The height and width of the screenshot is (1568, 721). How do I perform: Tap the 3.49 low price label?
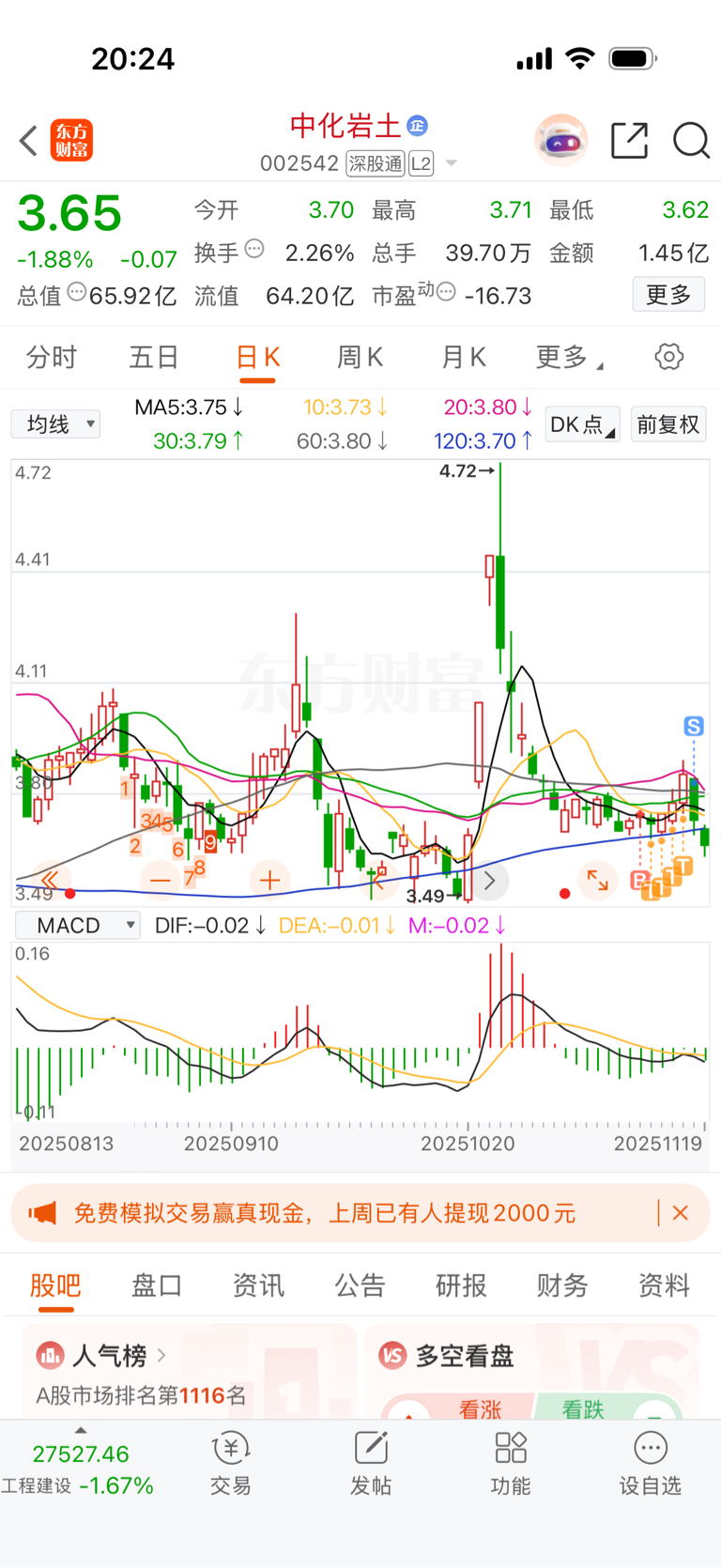[434, 897]
